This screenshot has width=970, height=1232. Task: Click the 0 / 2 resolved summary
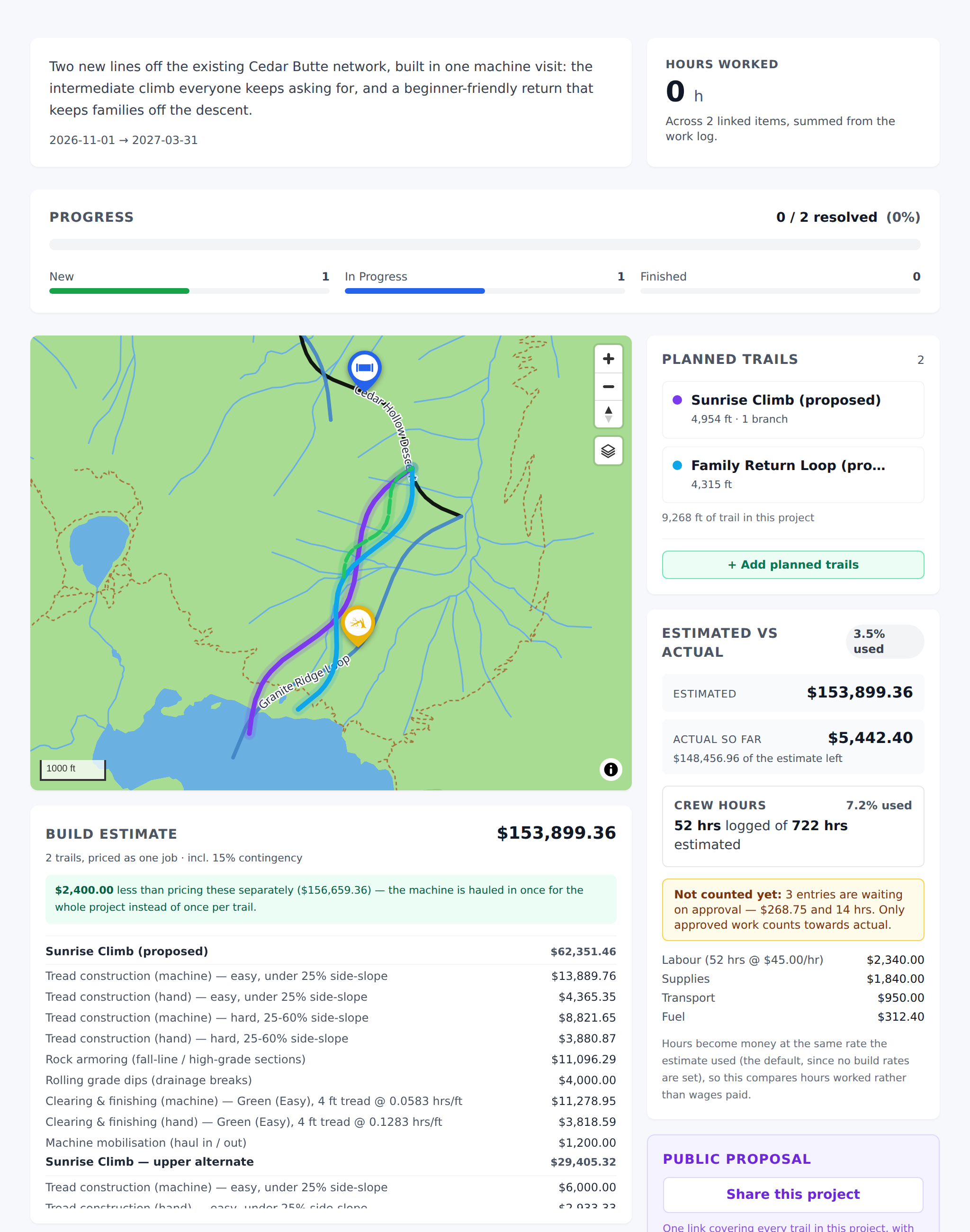[848, 217]
